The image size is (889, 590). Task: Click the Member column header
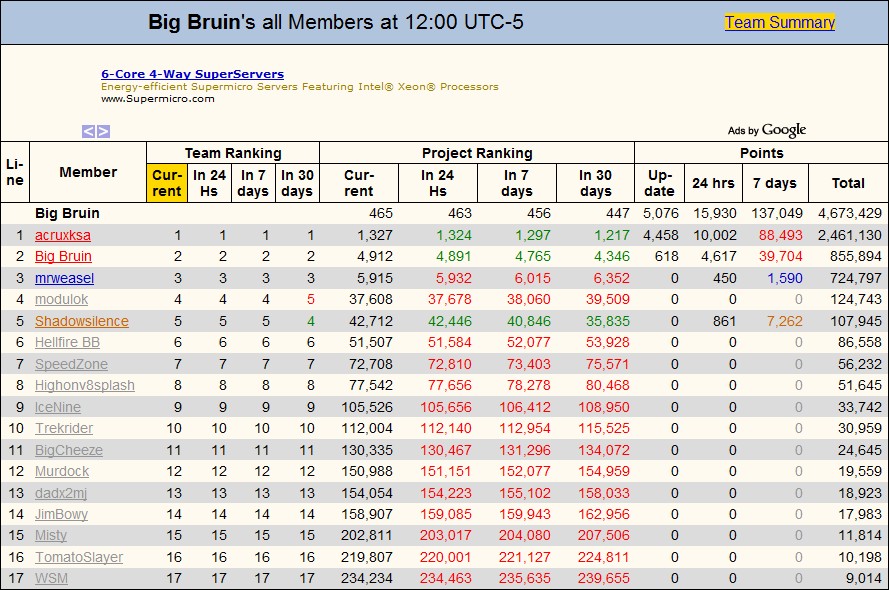[88, 172]
